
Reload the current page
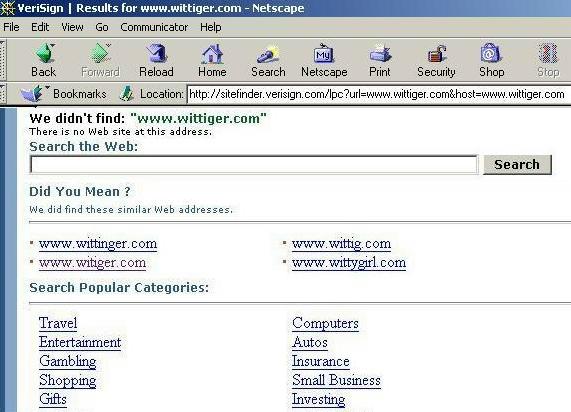(x=157, y=54)
